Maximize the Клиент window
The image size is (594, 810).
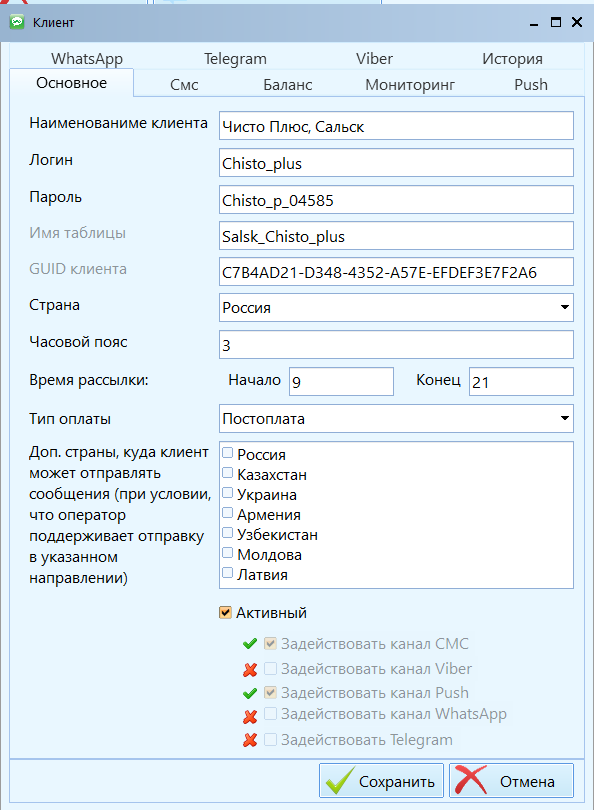(556, 22)
